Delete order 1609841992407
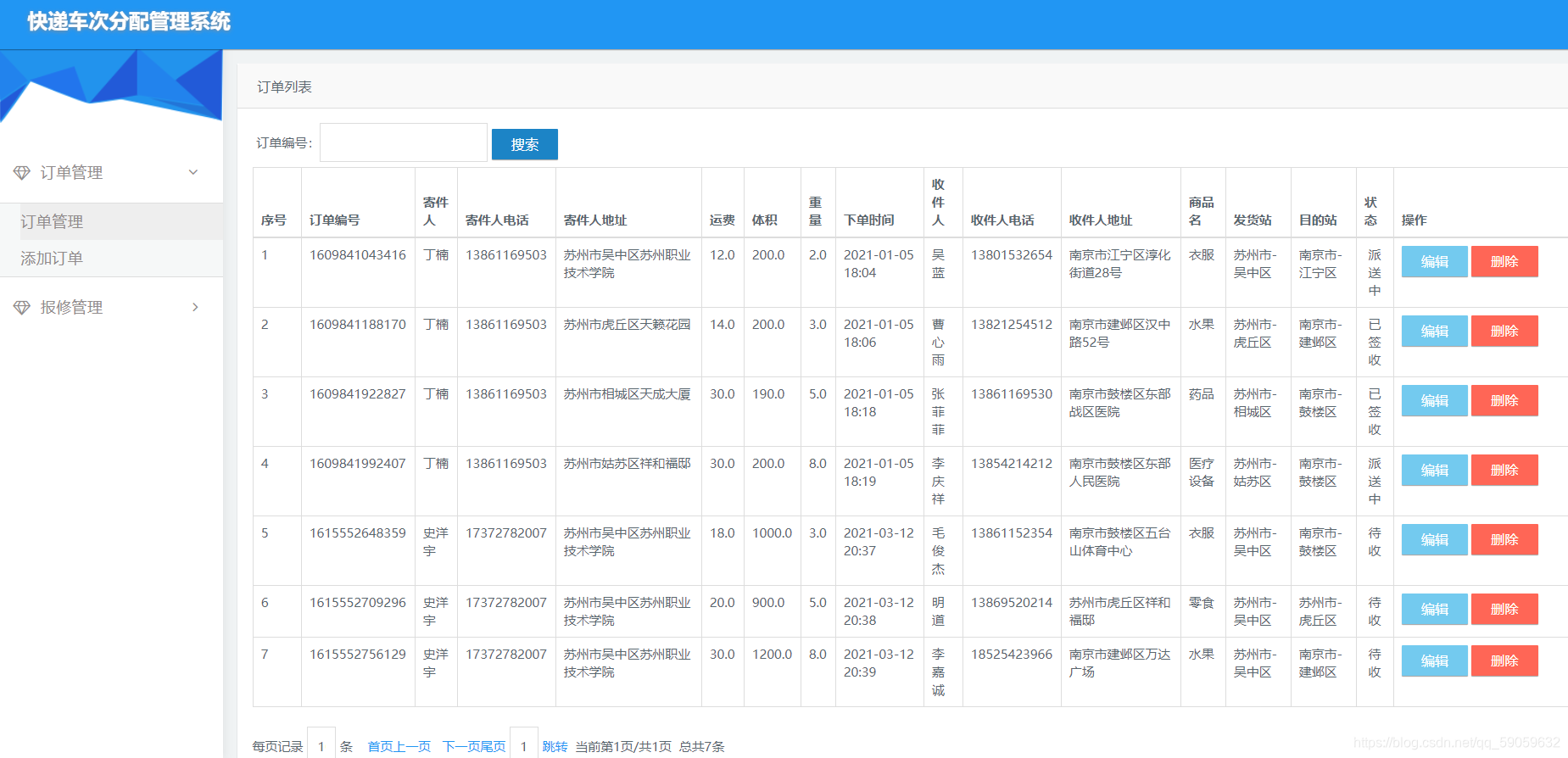Screen dimensions: 1568x758 [1504, 470]
